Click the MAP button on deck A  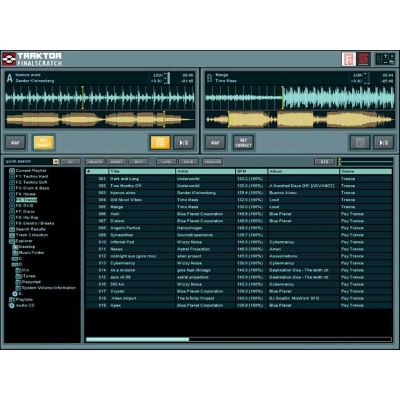click(15, 143)
